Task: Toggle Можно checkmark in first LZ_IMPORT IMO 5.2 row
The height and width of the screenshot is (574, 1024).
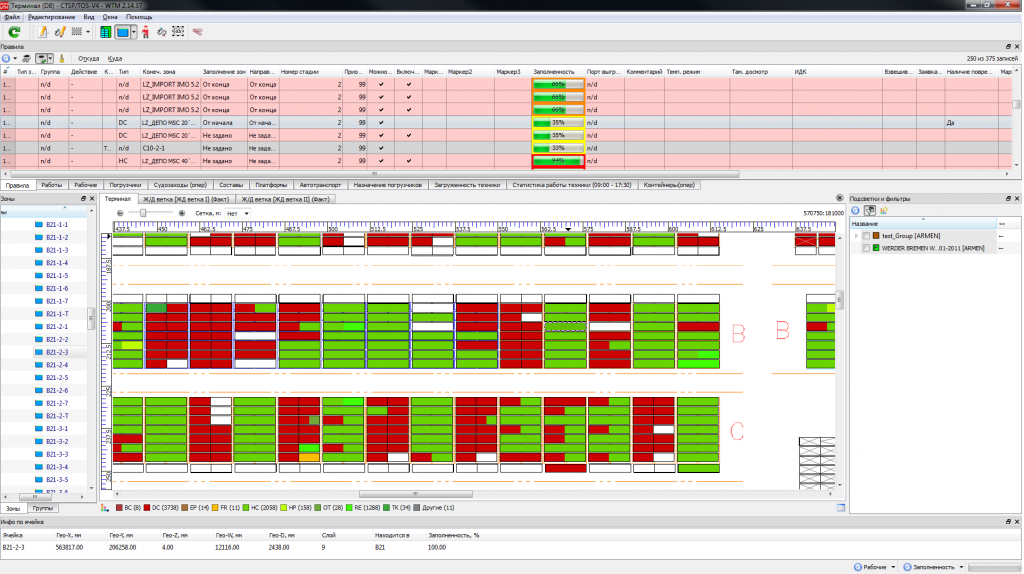Action: tap(381, 84)
